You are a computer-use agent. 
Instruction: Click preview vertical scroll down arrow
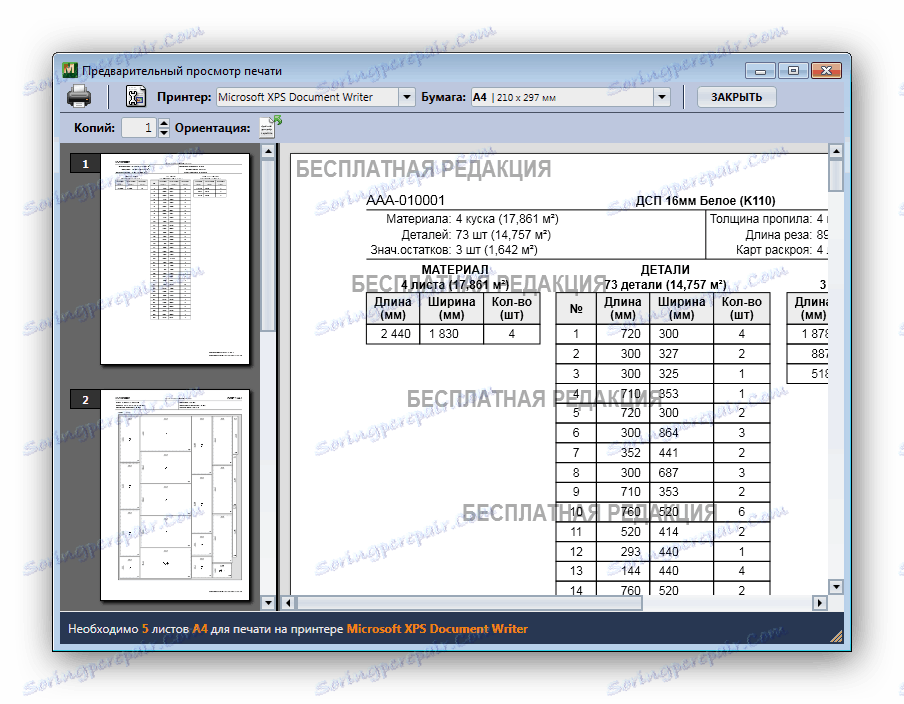pyautogui.click(x=836, y=587)
